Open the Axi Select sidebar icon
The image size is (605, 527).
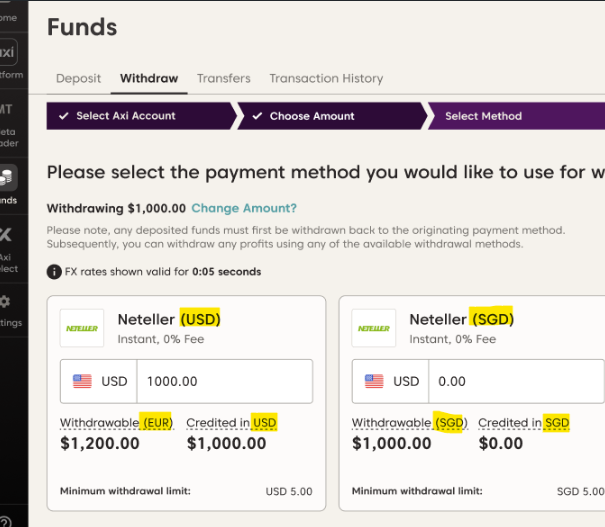coord(8,237)
